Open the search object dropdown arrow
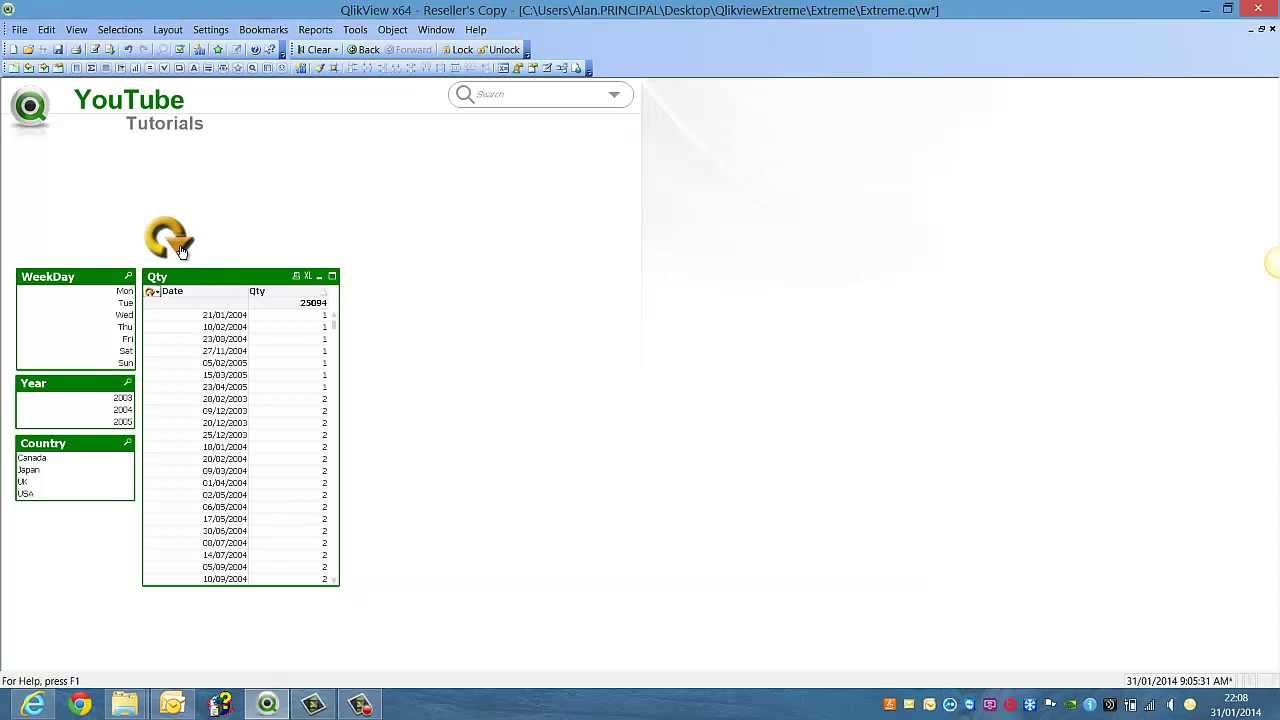The image size is (1280, 720). (x=614, y=95)
